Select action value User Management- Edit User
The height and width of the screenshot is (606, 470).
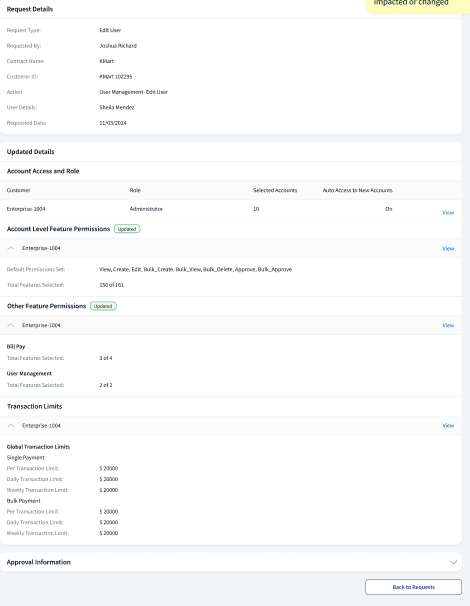133,92
